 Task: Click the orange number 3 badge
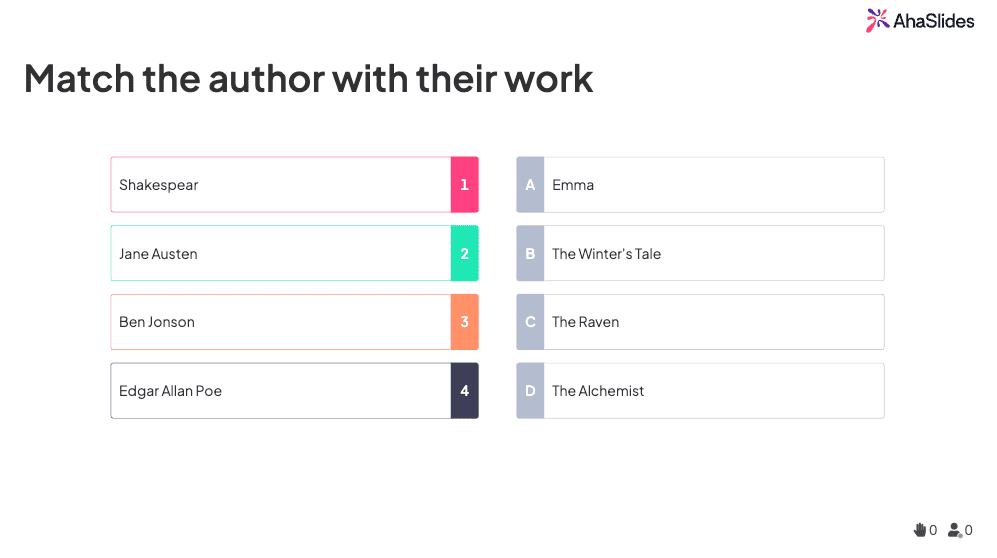(465, 322)
